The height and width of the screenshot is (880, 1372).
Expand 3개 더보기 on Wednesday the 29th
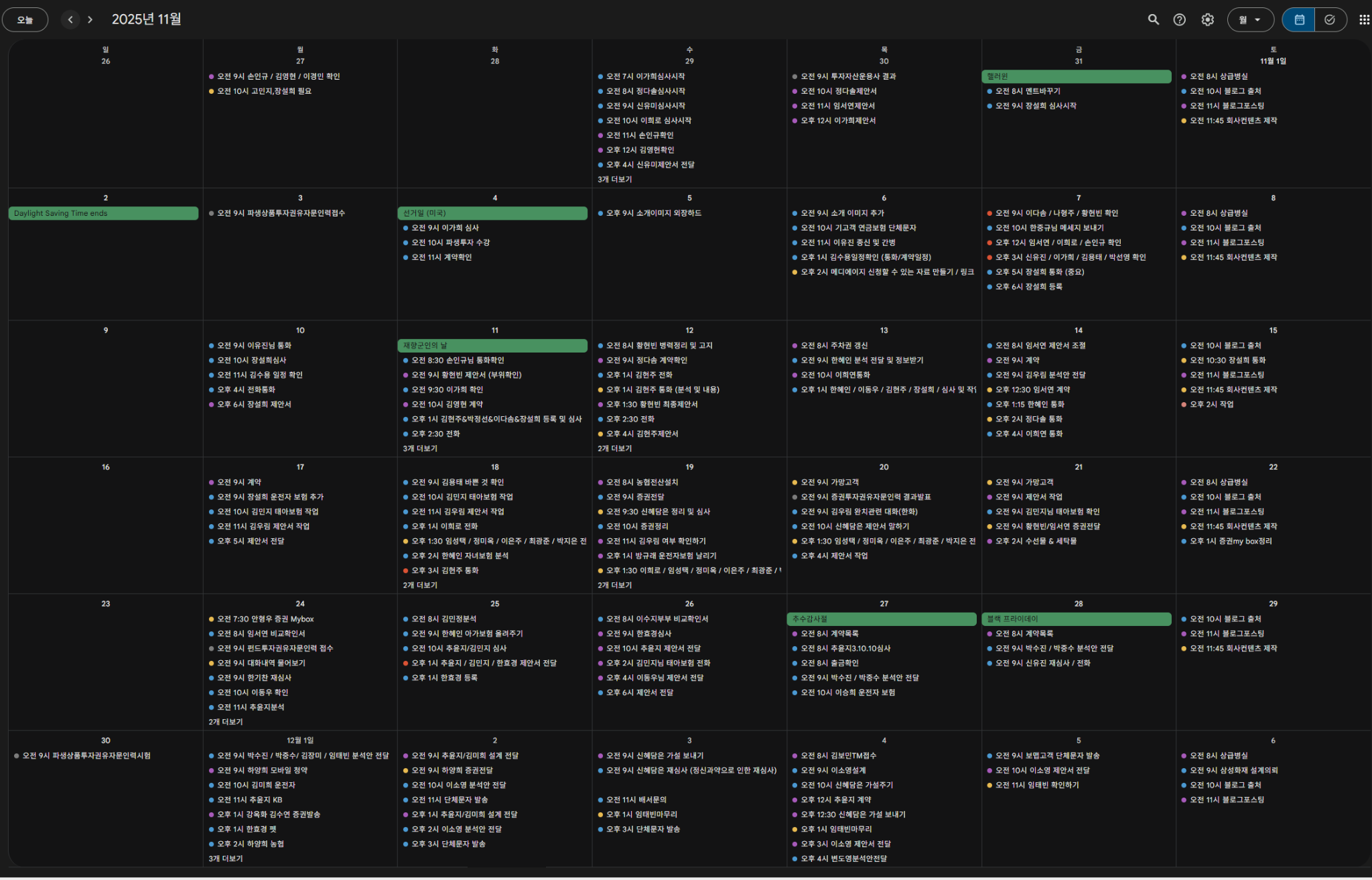pos(614,180)
